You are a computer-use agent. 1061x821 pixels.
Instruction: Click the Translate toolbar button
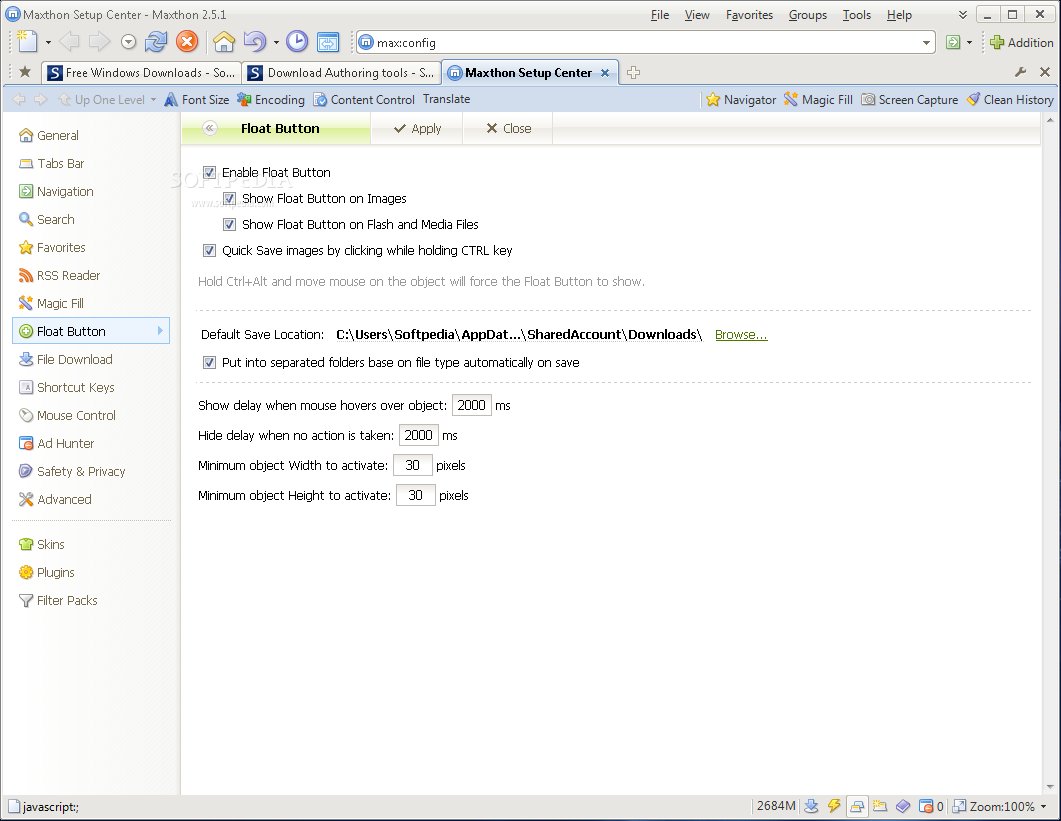point(447,99)
